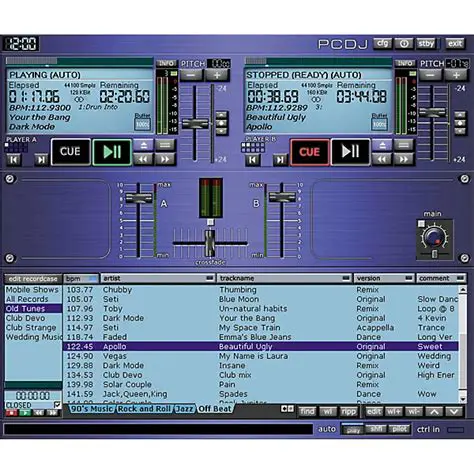474x474 pixels.
Task: Switch to the Off Beat tab
Action: (x=214, y=409)
